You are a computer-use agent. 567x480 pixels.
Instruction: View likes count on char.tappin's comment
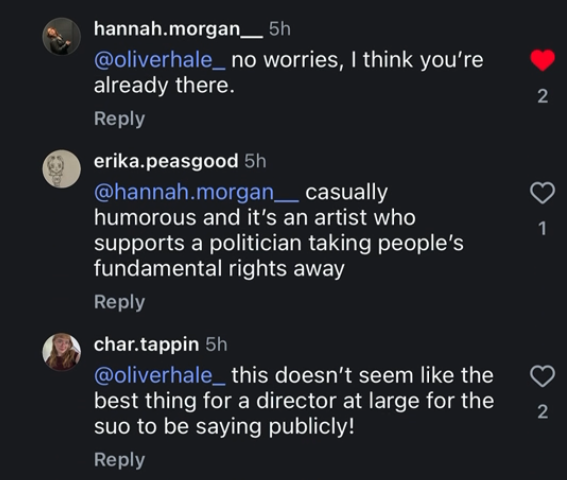point(542,412)
